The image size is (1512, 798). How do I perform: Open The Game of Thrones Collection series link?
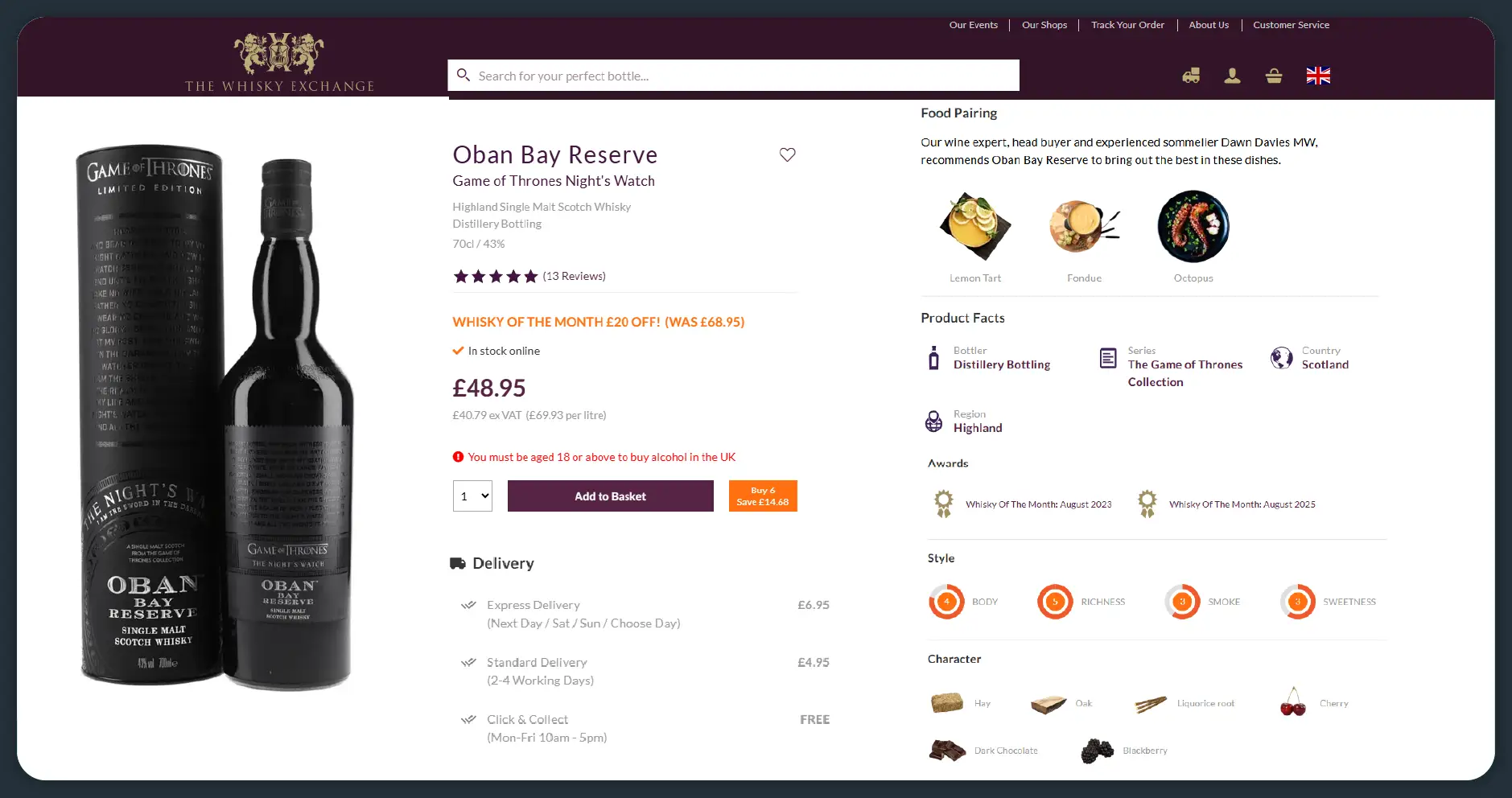pos(1184,373)
